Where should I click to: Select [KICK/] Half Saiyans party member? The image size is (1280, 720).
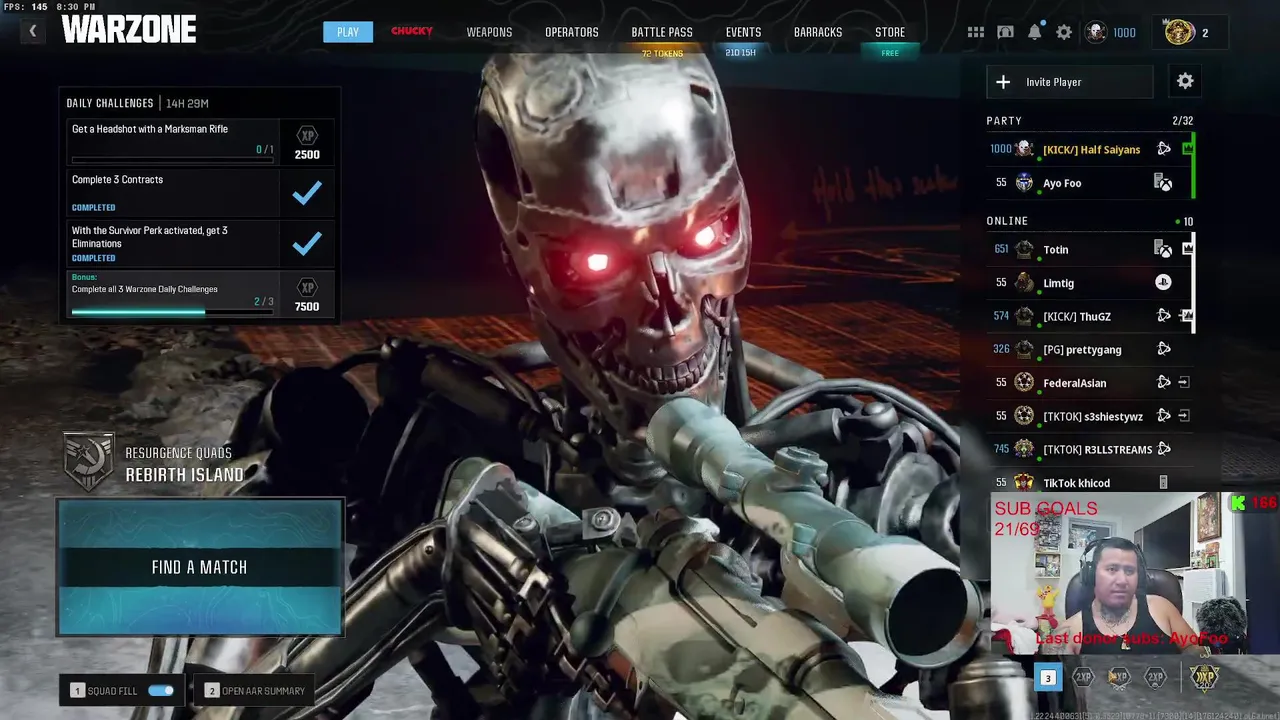(1090, 149)
